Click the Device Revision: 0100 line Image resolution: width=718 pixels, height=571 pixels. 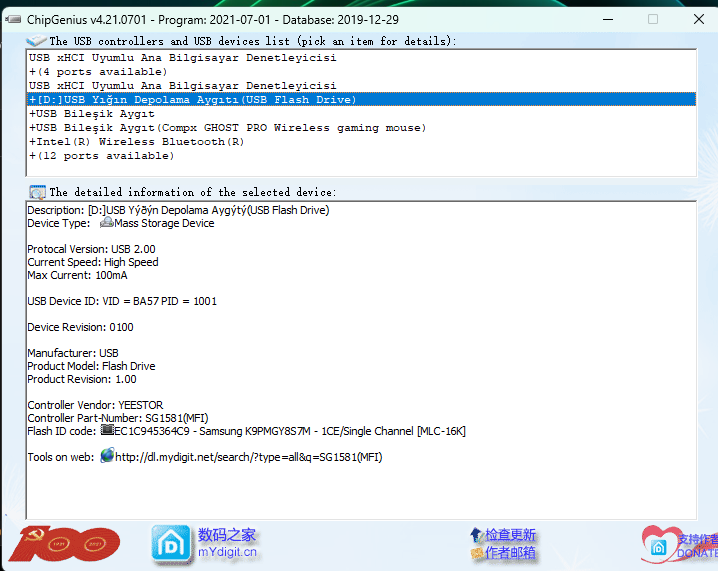(x=80, y=327)
